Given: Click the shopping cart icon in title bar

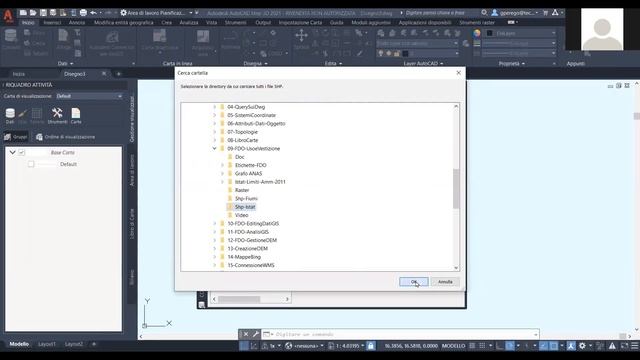Looking at the screenshot, I should point(545,13).
